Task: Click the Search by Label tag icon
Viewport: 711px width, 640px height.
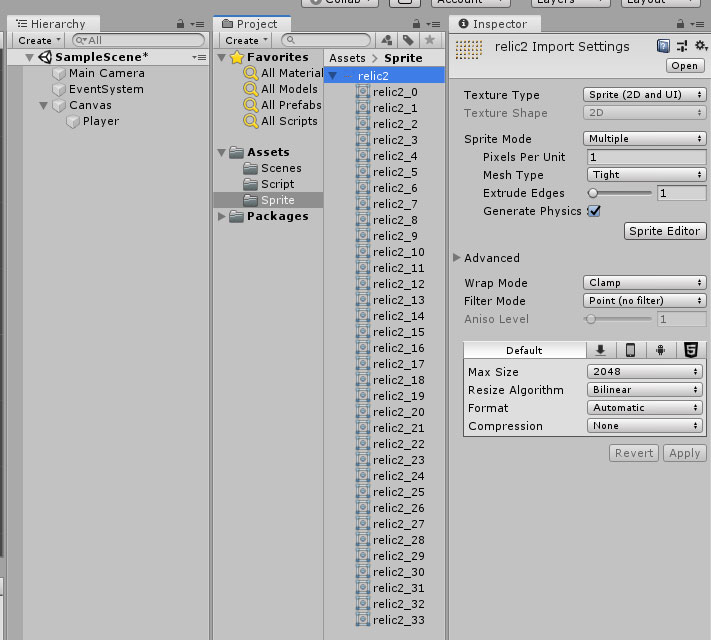Action: [x=408, y=40]
